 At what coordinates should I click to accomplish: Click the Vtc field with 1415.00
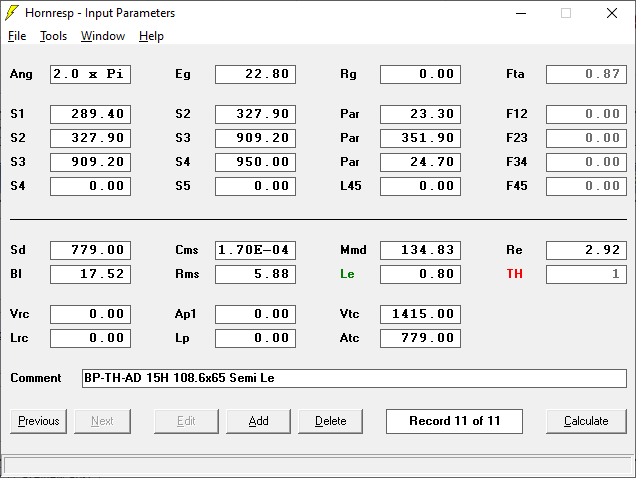coord(421,314)
